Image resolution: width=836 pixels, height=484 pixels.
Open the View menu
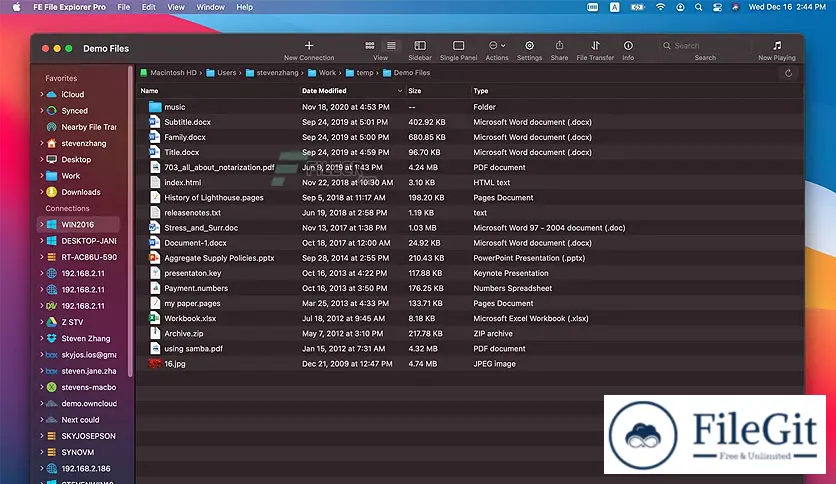pyautogui.click(x=176, y=7)
